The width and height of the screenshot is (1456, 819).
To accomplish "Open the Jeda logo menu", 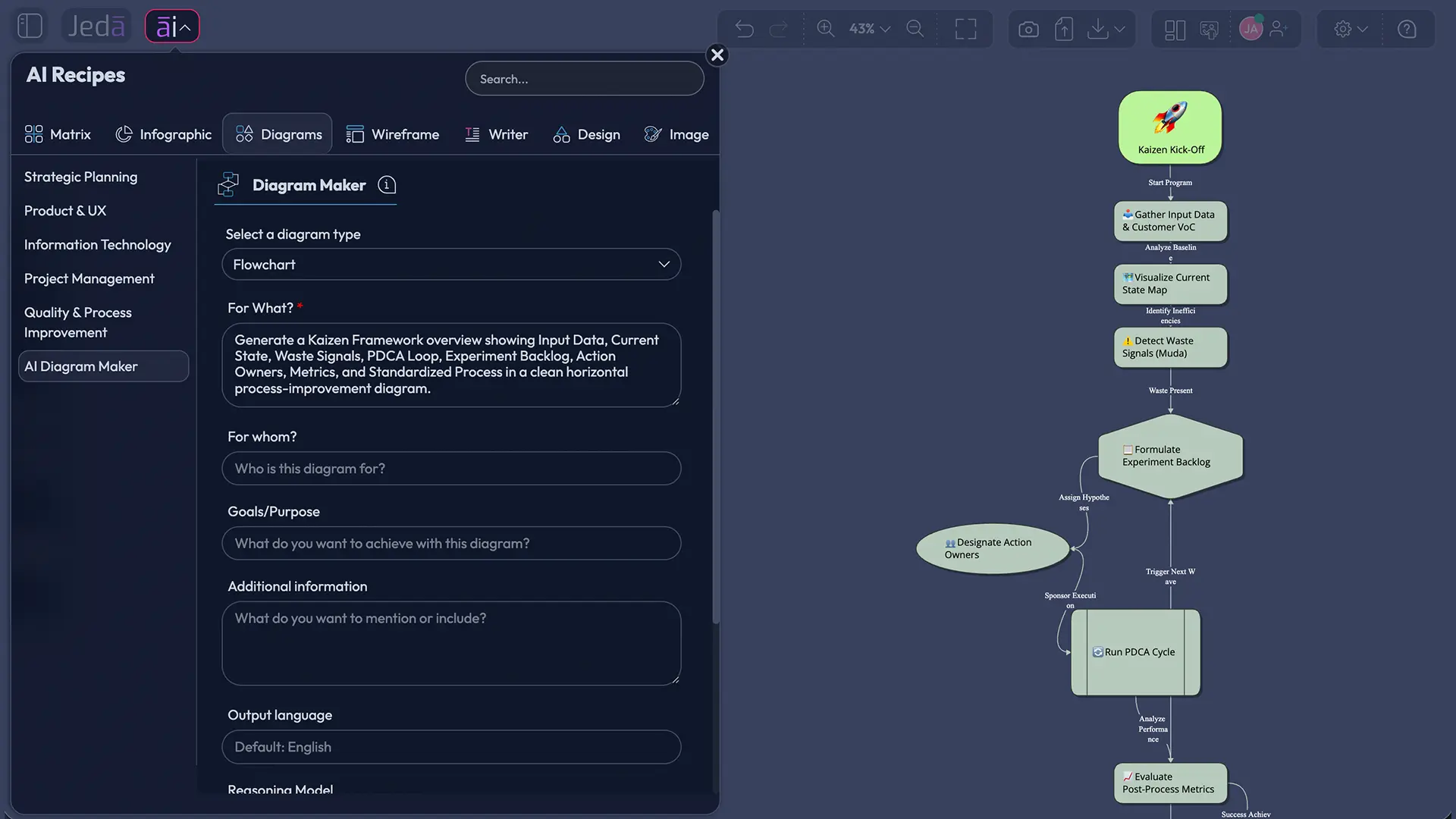I will (x=96, y=27).
